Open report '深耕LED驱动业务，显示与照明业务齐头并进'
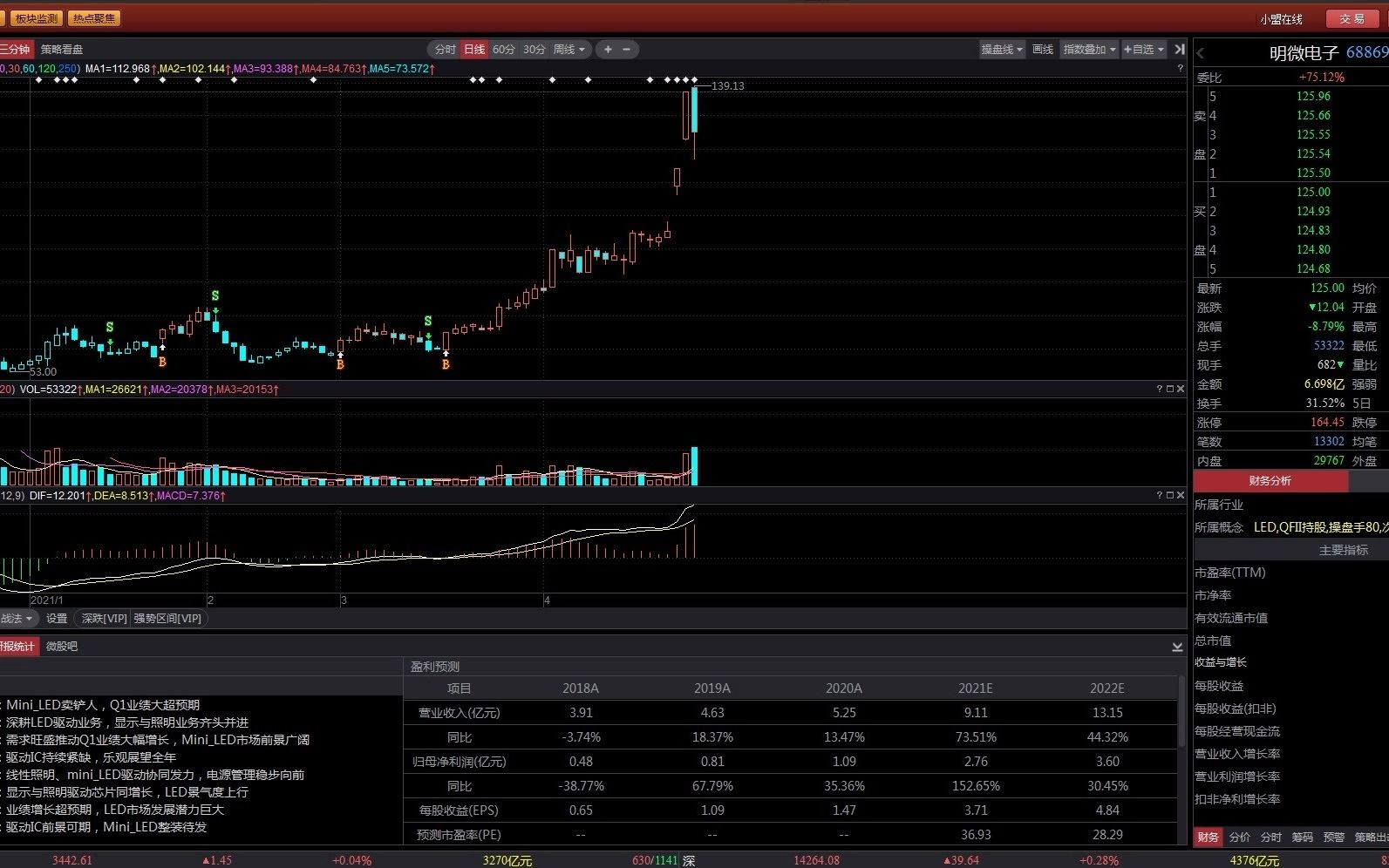The width and height of the screenshot is (1389, 868). (x=127, y=722)
